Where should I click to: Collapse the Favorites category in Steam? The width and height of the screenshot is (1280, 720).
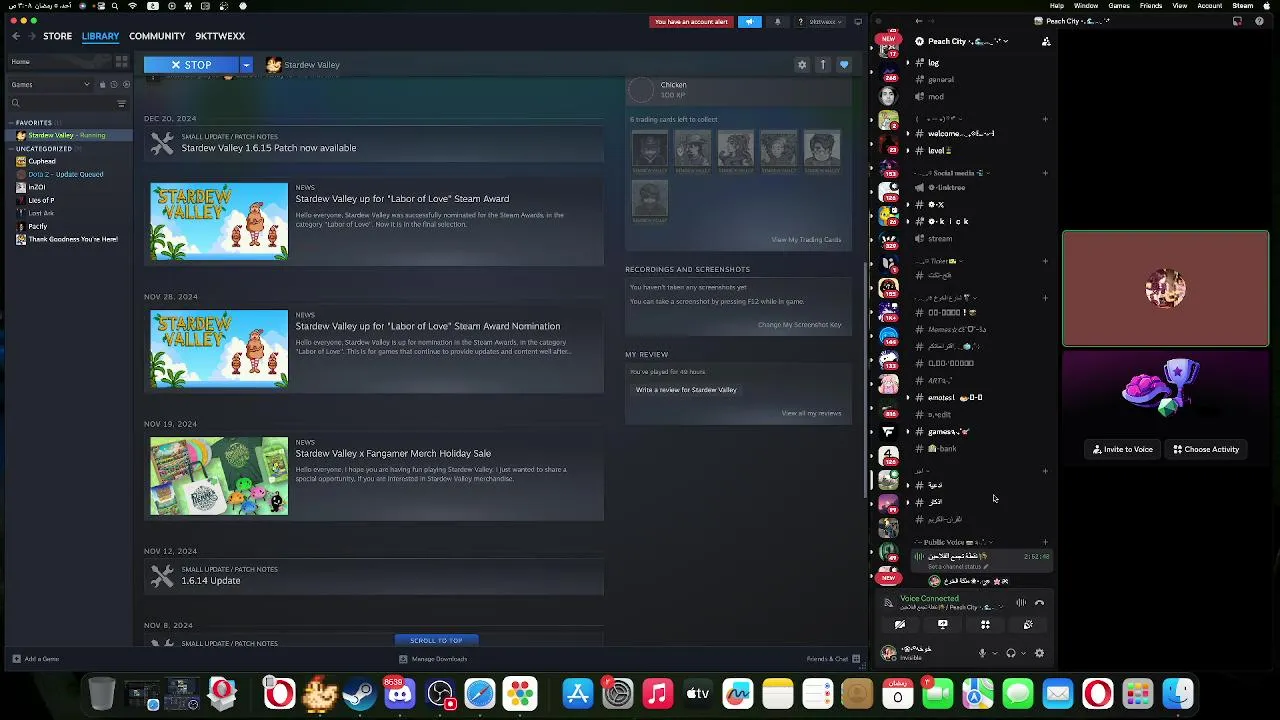pyautogui.click(x=10, y=123)
